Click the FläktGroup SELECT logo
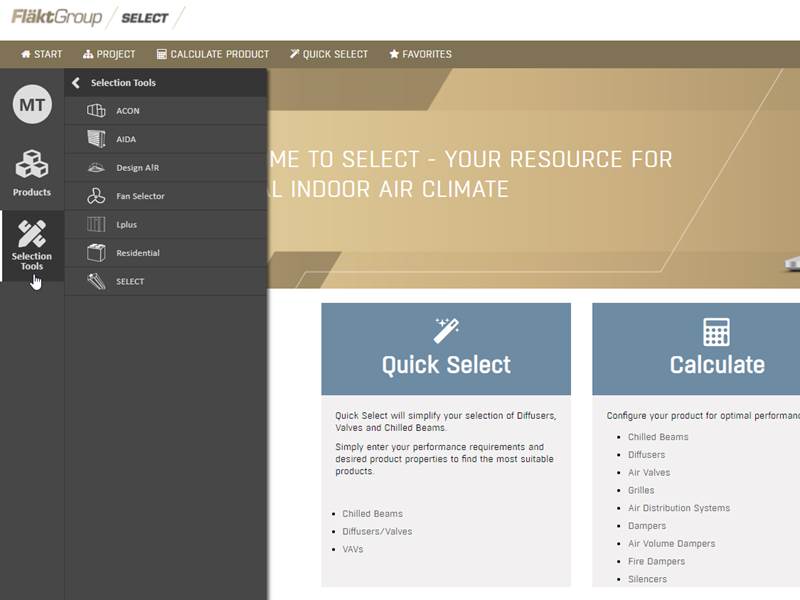 coord(90,18)
